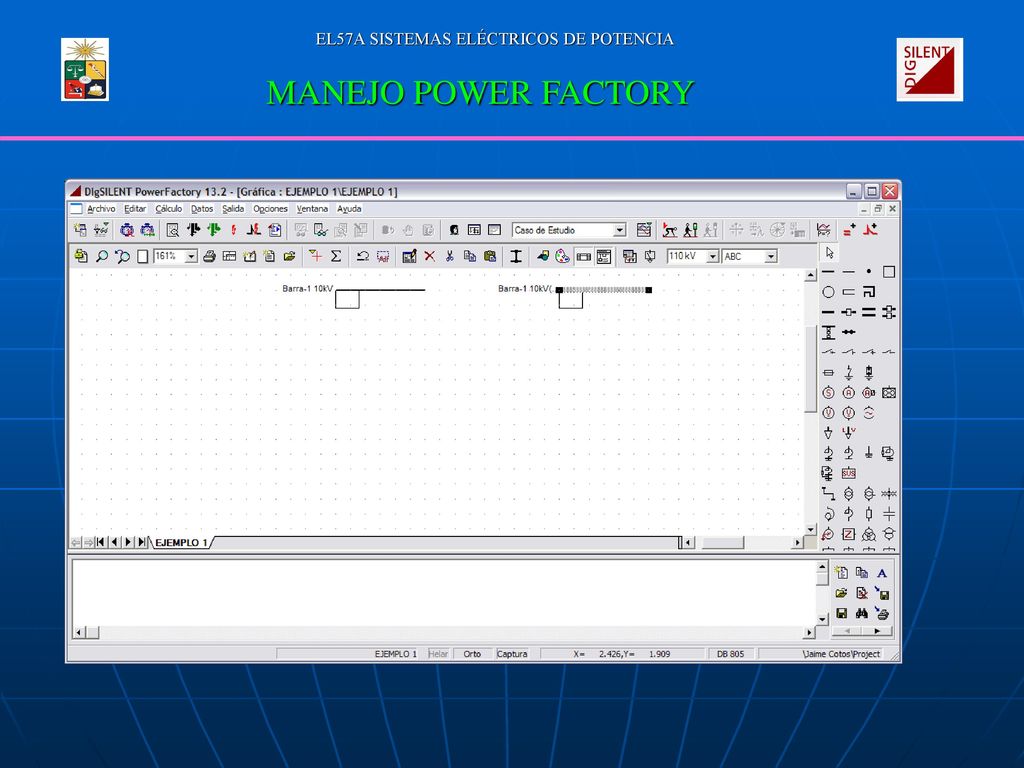1024x768 pixels.
Task: Open the Datos menu
Action: tap(202, 209)
